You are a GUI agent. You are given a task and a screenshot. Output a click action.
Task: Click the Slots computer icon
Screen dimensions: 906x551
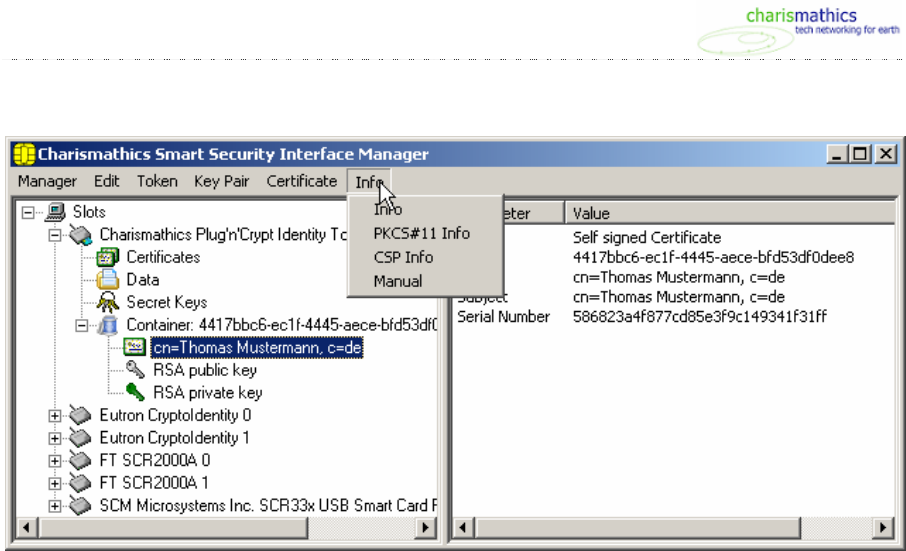(55, 212)
